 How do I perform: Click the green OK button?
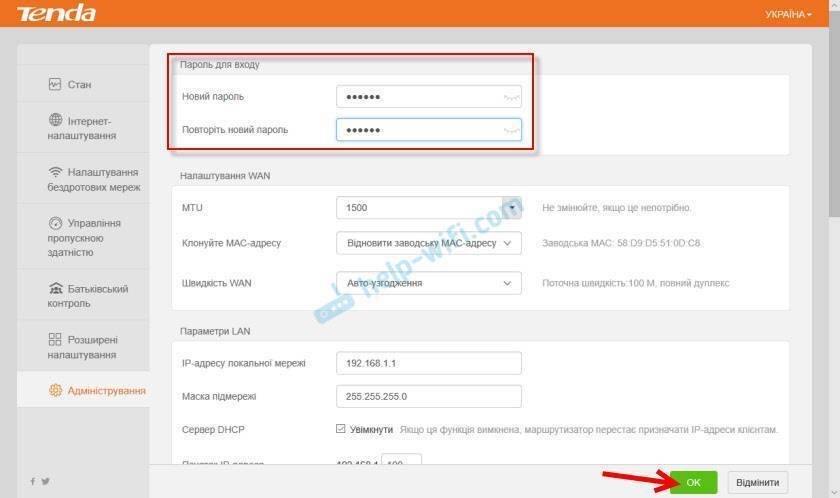coord(693,482)
